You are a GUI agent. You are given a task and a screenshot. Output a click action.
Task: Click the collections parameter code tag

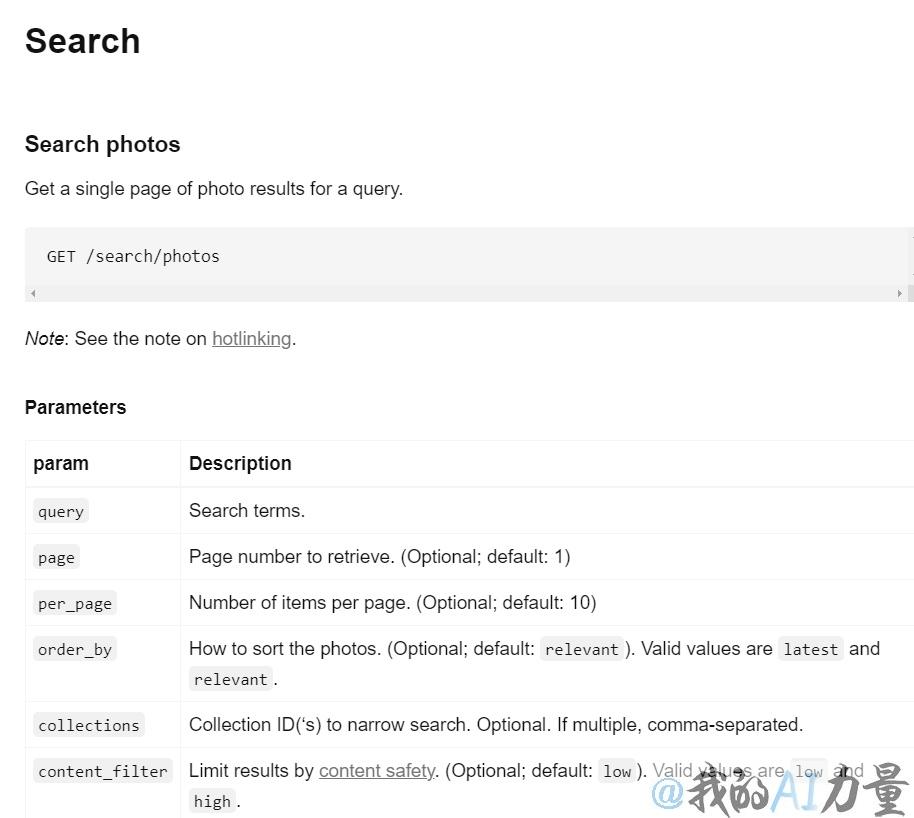(89, 725)
